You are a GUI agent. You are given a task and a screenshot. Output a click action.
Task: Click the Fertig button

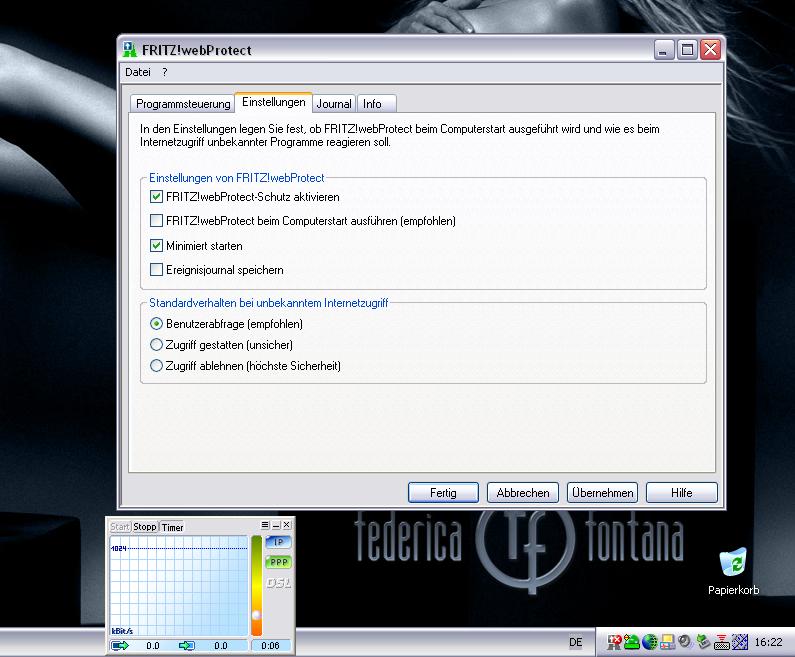443,492
